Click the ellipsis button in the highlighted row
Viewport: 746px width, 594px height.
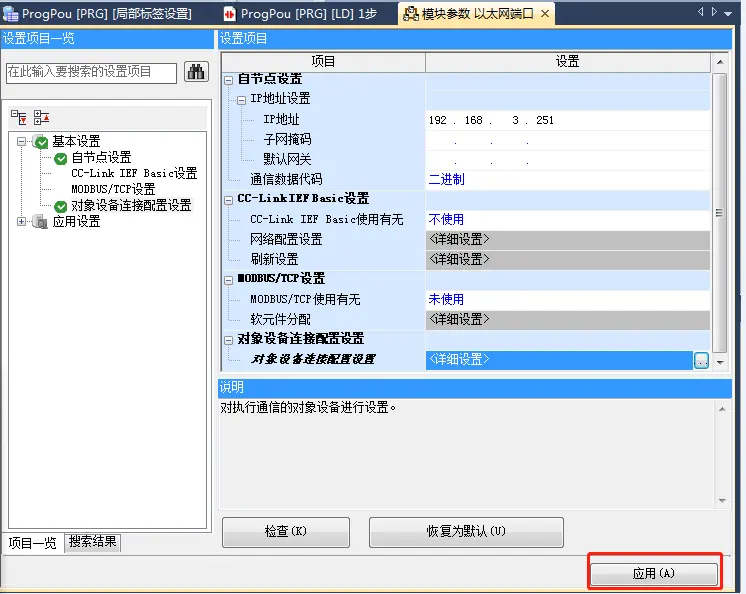[702, 360]
